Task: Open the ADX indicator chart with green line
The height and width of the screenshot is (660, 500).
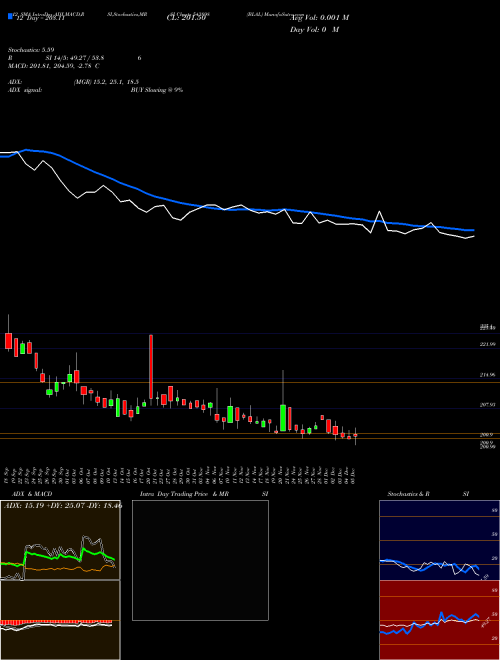Action: pos(60,540)
